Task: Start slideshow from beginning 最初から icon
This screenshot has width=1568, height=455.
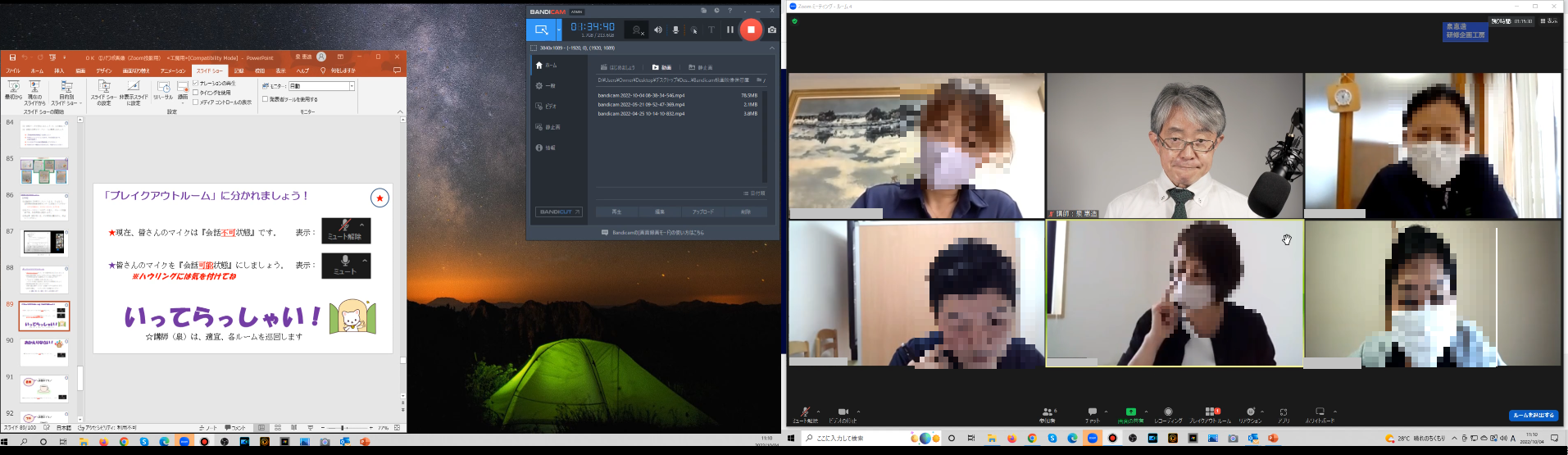Action: (13, 91)
